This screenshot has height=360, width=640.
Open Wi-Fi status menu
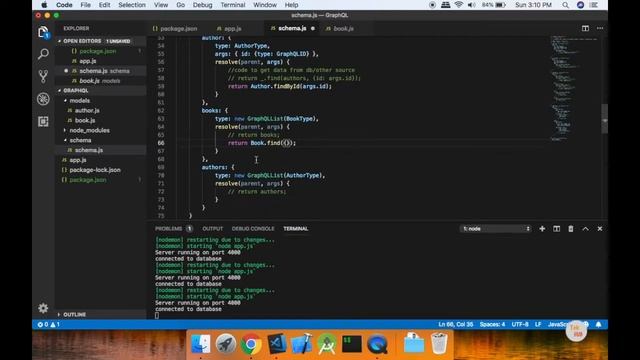click(x=459, y=5)
